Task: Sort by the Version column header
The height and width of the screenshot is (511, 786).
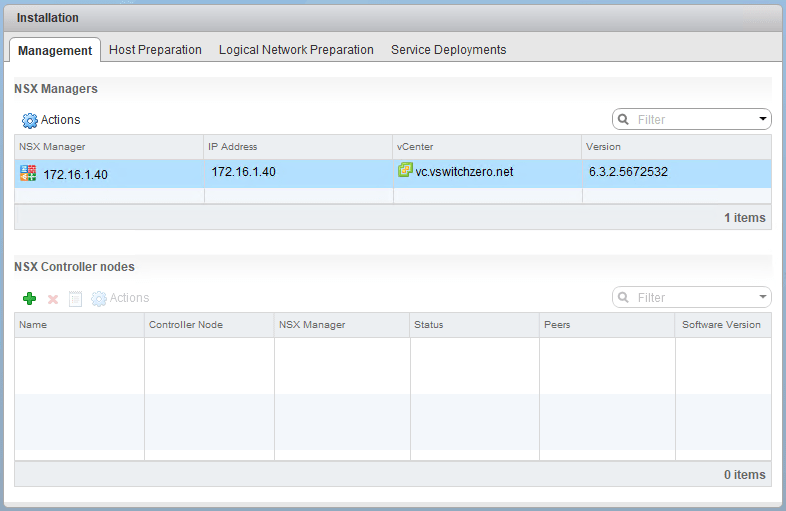Action: click(676, 147)
